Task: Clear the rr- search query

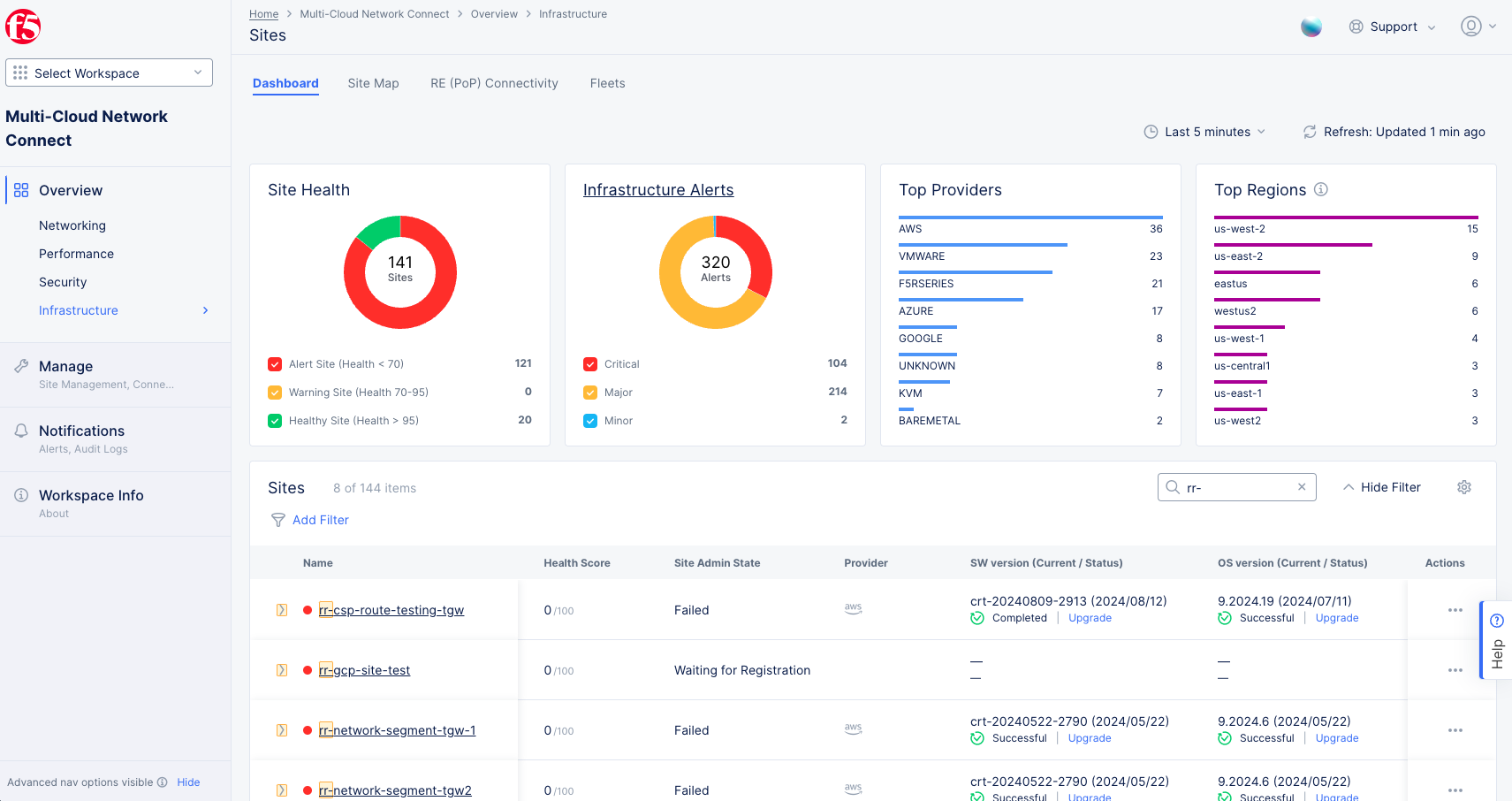Action: click(1302, 486)
